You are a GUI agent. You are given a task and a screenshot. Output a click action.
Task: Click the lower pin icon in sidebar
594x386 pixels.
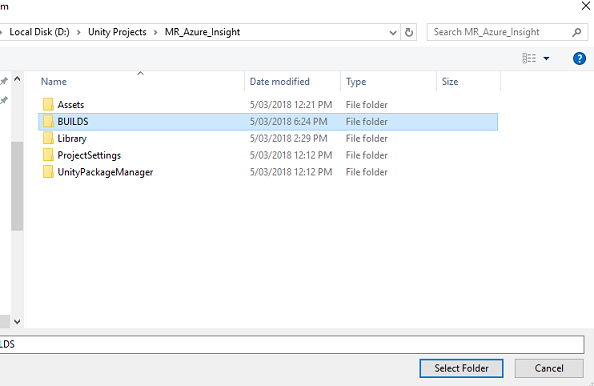(4, 100)
